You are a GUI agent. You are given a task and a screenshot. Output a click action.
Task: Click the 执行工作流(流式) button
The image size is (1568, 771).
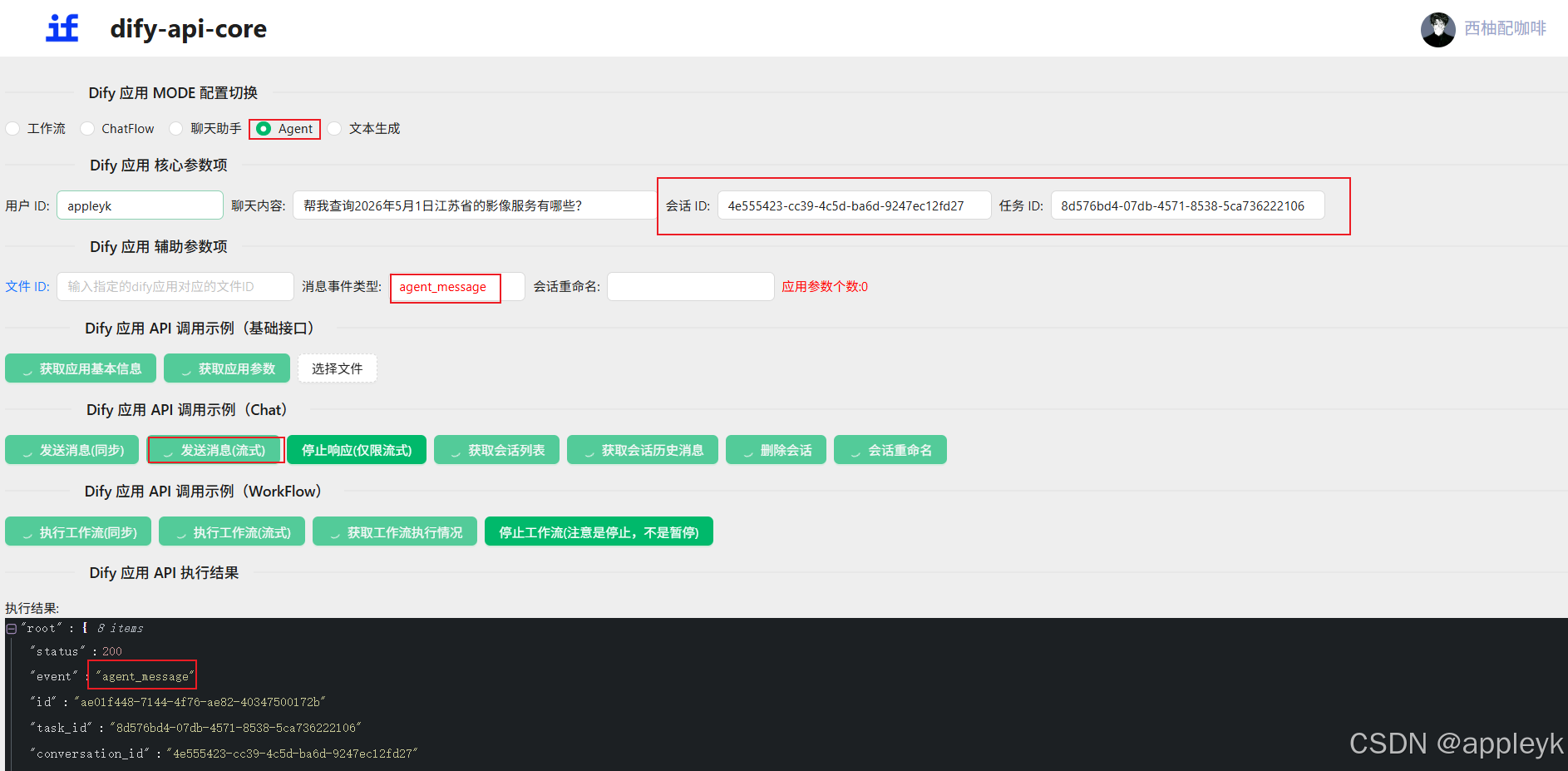232,531
